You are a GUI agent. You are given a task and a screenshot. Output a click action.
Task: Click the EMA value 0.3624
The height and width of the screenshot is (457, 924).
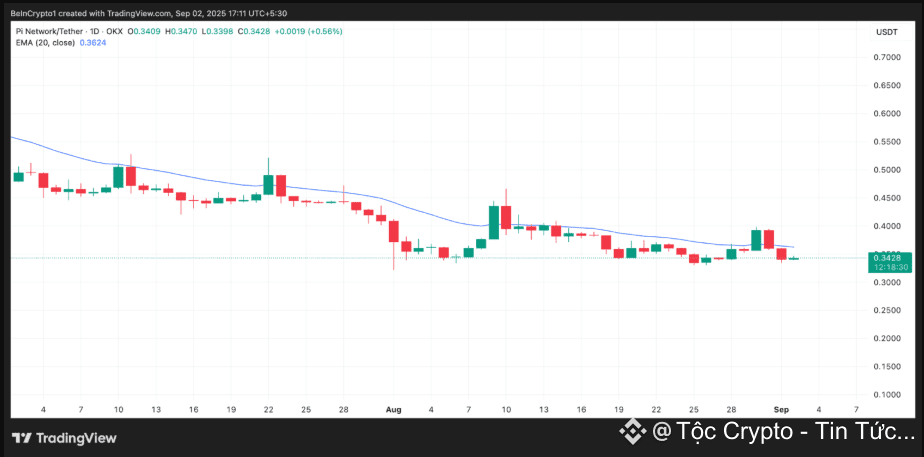coord(93,43)
